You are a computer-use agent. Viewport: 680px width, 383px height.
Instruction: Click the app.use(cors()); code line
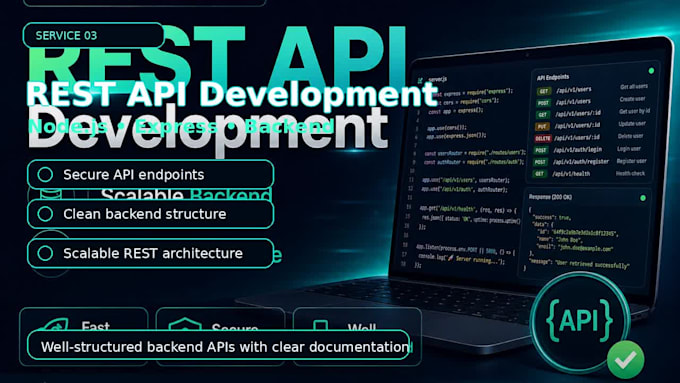pyautogui.click(x=447, y=128)
